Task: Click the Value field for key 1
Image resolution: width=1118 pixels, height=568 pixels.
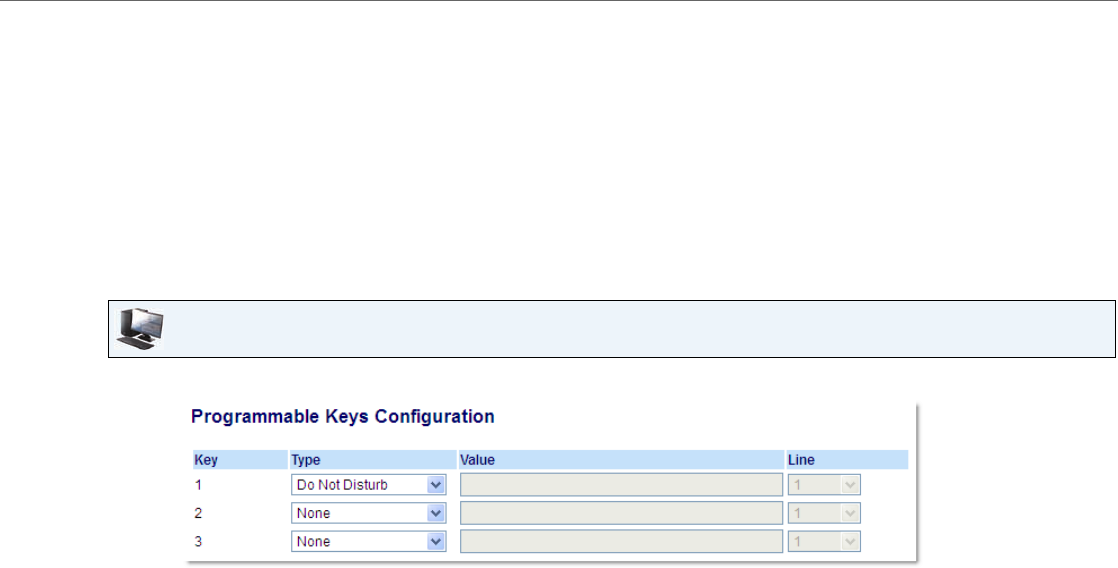Action: click(x=621, y=485)
